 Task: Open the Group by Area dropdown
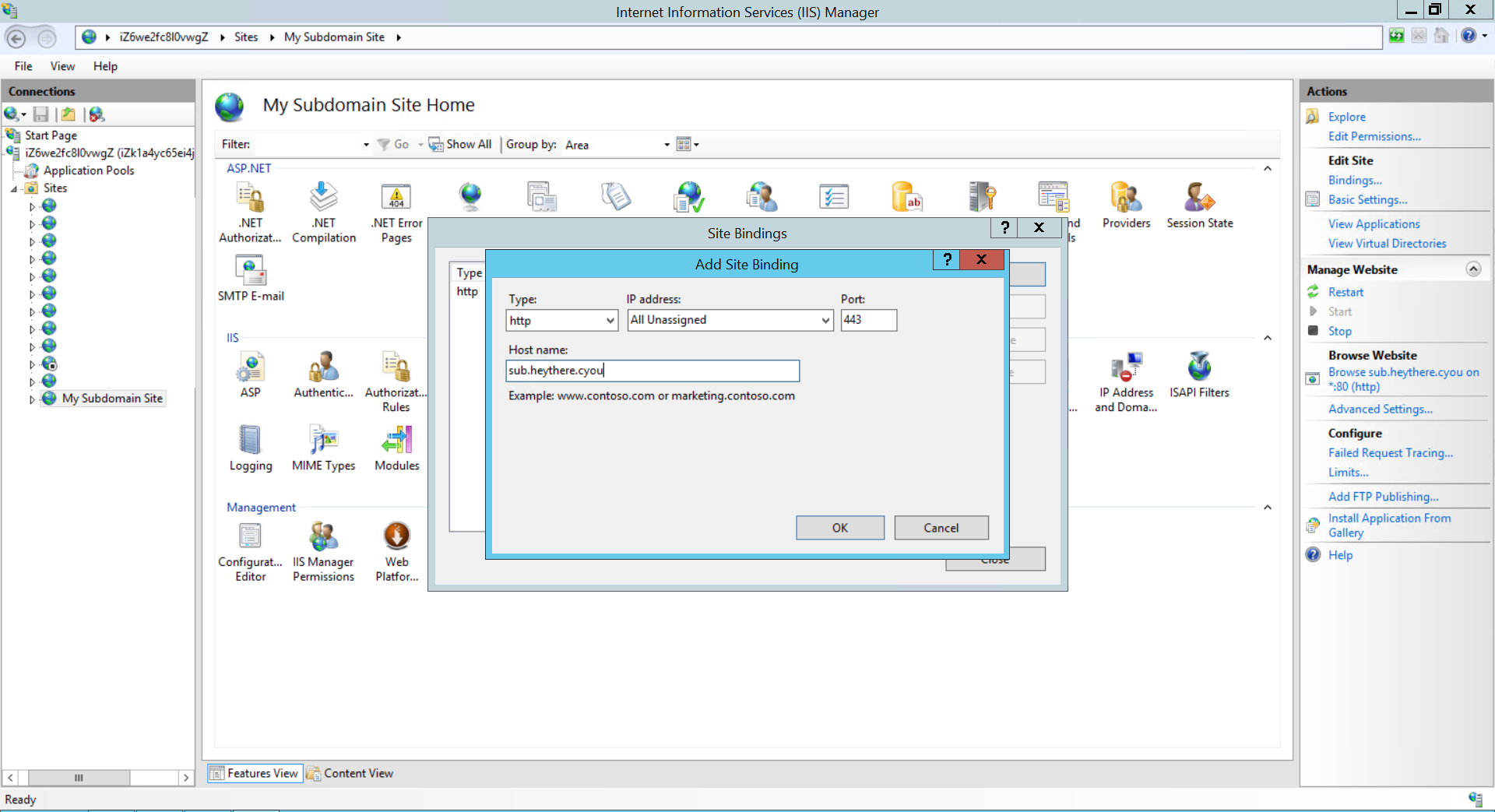click(x=667, y=145)
